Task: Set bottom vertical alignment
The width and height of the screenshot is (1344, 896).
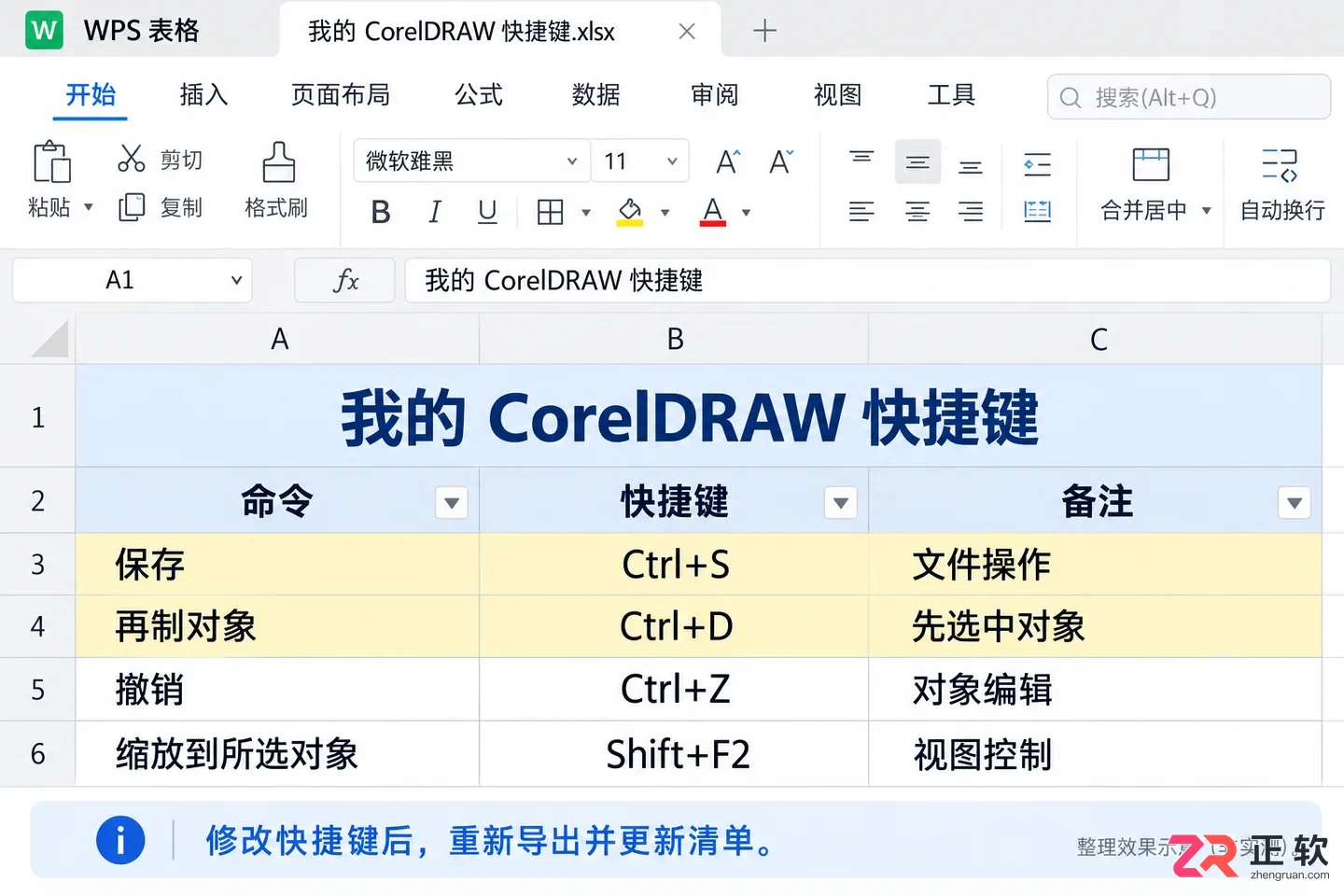Action: [x=971, y=166]
